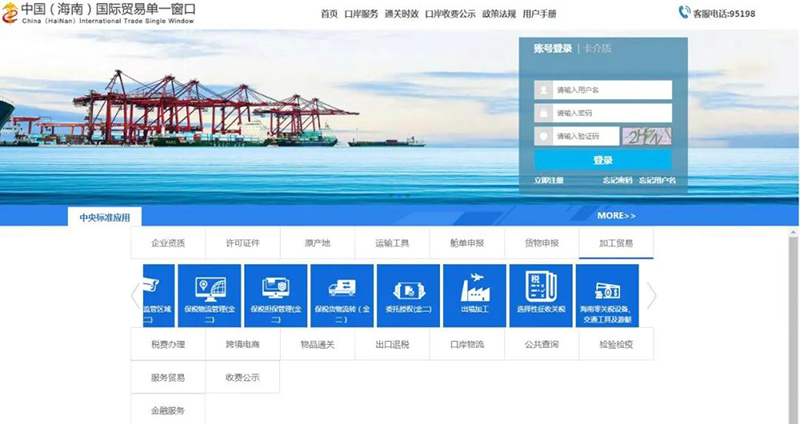Select the 加工贸易 category tab
Image resolution: width=800 pixels, height=424 pixels.
coord(616,243)
